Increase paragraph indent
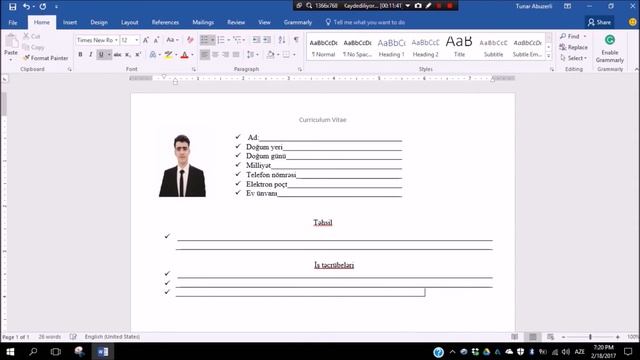640x360 pixels. (x=267, y=40)
